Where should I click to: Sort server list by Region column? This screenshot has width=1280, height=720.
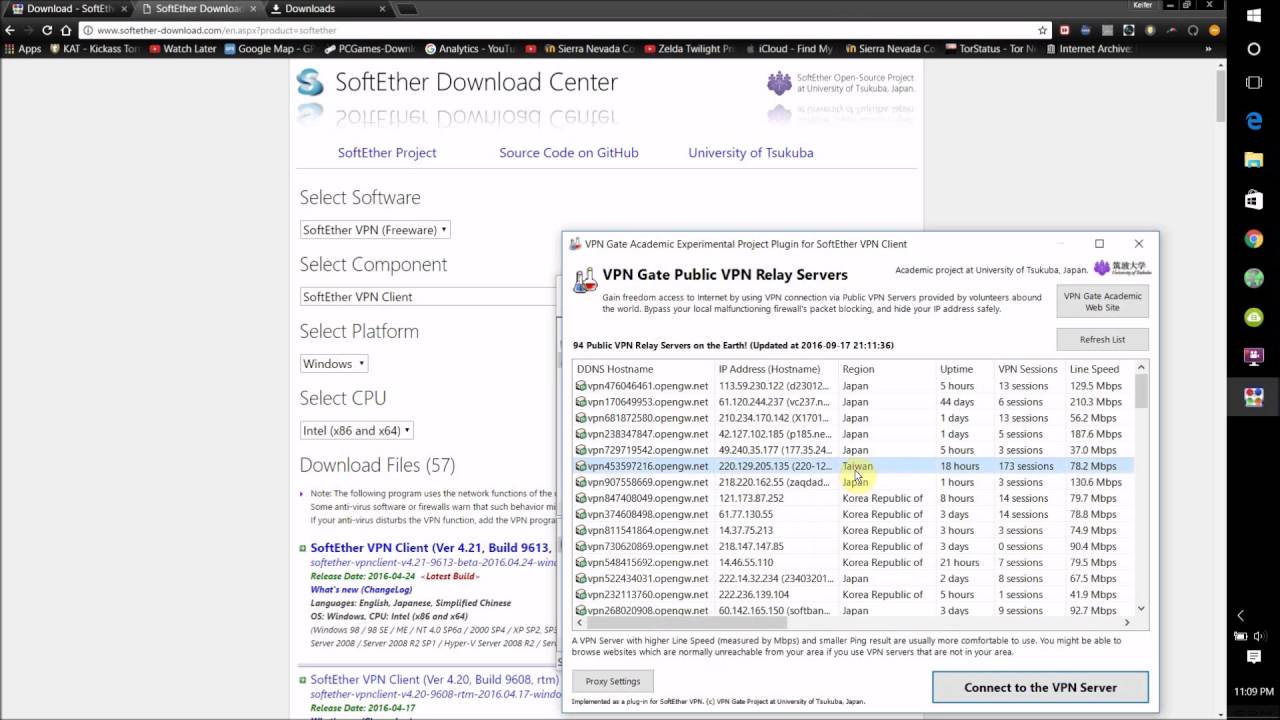point(886,369)
